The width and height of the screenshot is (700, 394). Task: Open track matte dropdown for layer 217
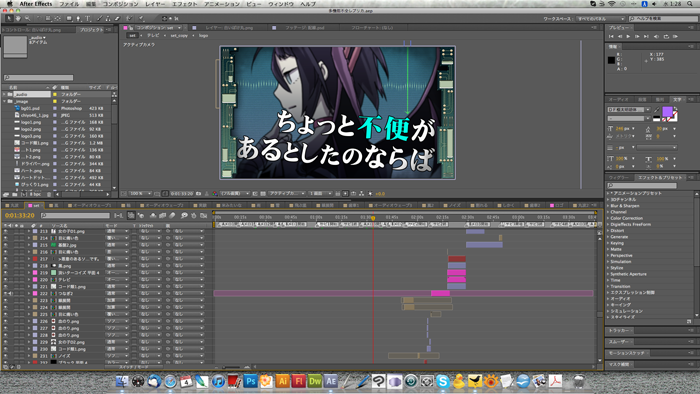150,259
